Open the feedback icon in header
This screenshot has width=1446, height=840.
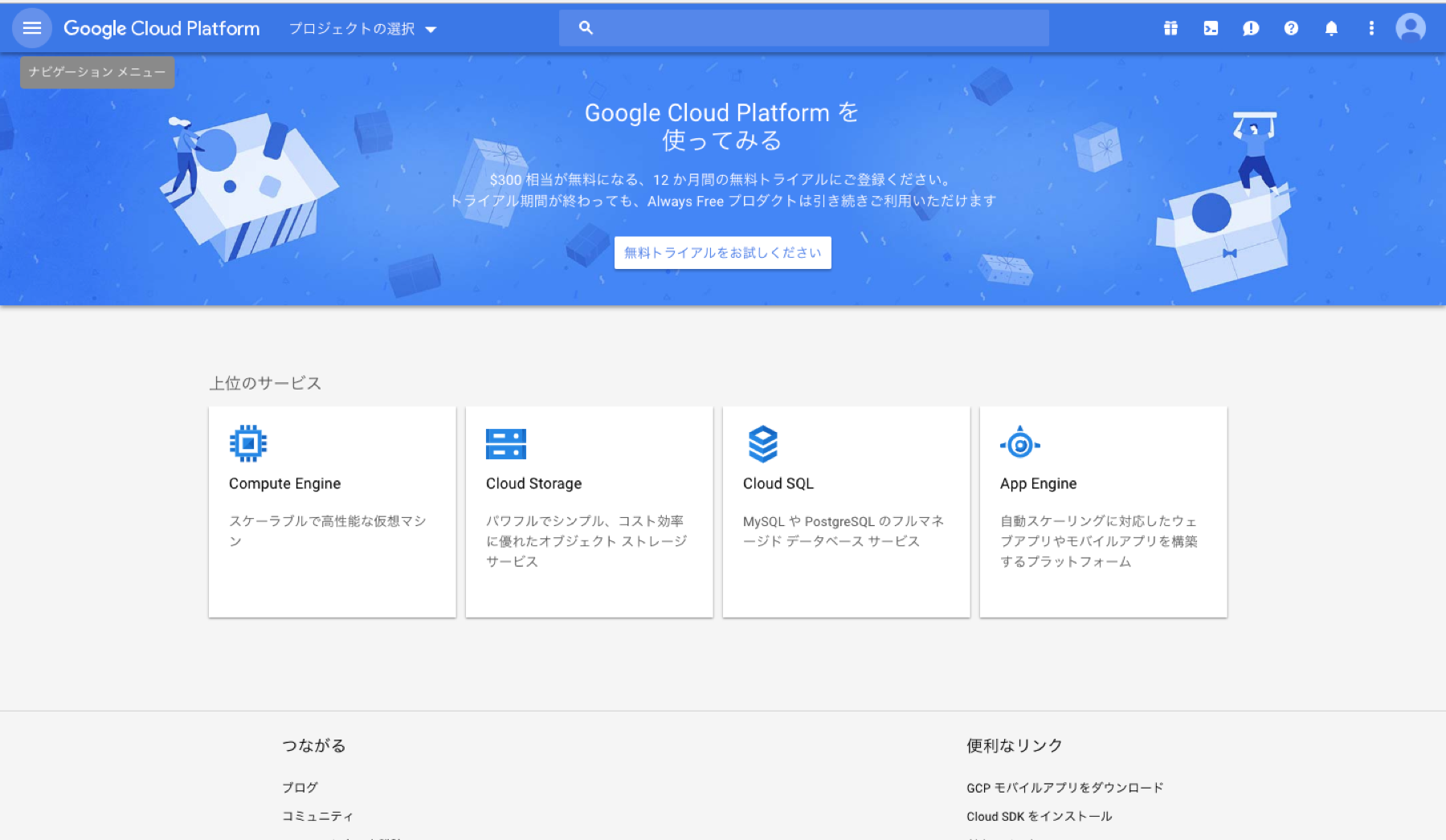click(1251, 28)
